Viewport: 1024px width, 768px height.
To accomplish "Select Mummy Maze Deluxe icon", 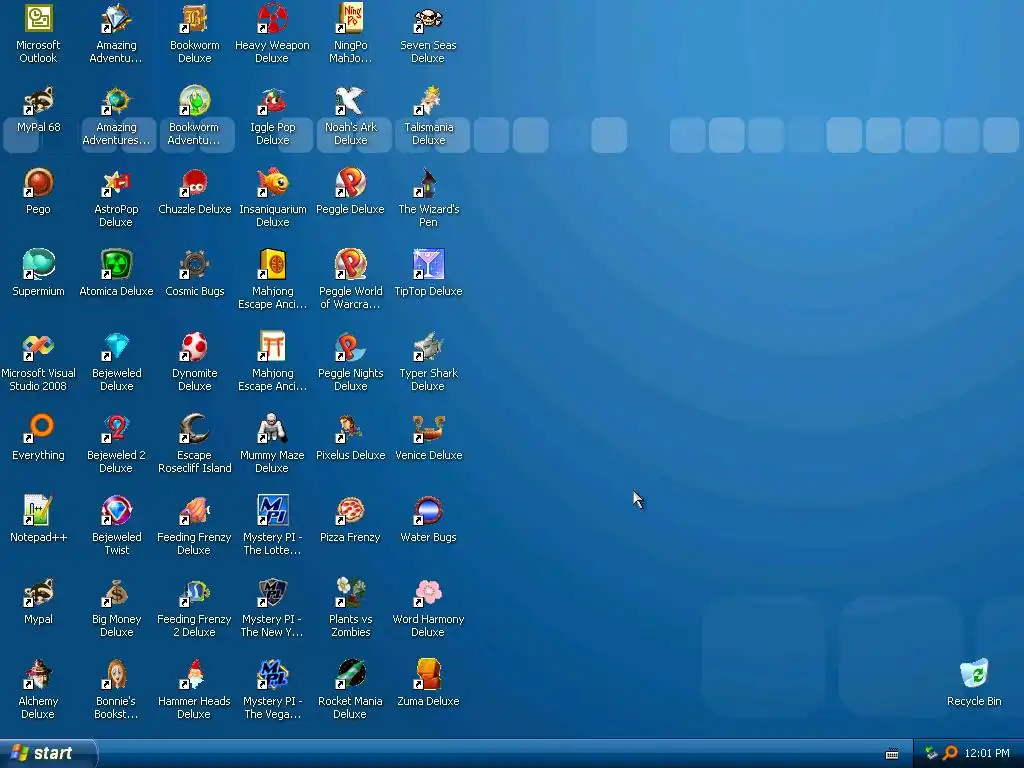I will pos(272,428).
